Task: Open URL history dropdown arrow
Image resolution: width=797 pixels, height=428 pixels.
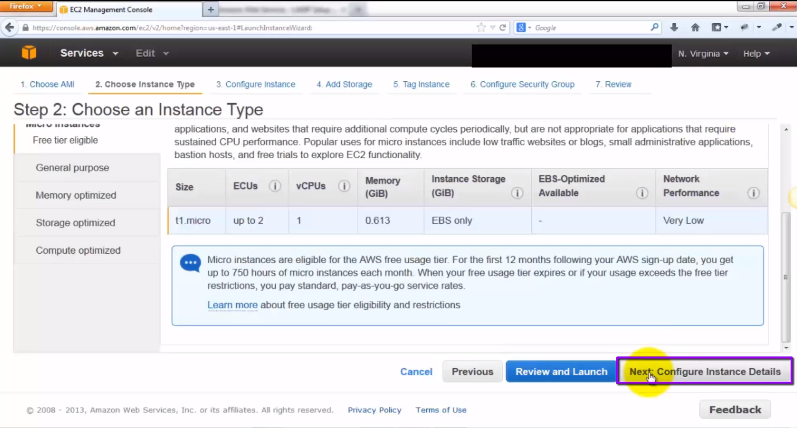Action: (x=493, y=27)
